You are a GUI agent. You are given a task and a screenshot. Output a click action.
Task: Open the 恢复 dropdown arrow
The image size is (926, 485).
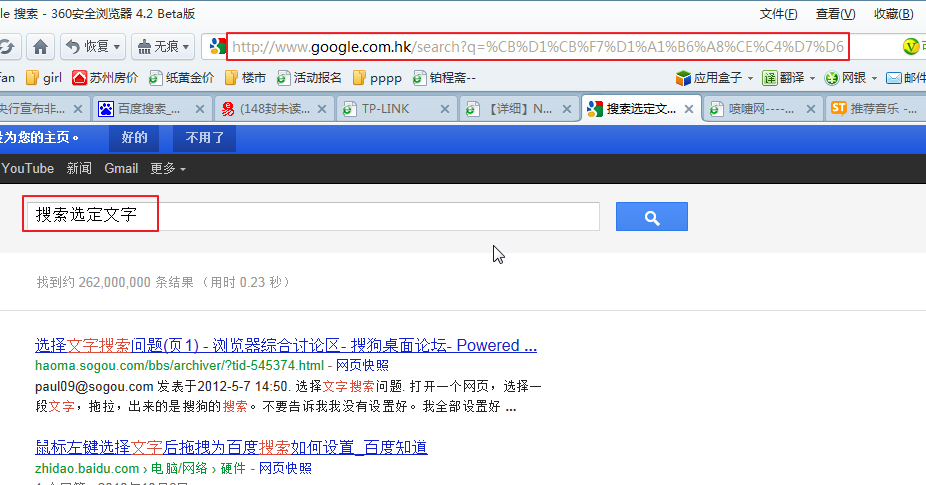pyautogui.click(x=117, y=47)
